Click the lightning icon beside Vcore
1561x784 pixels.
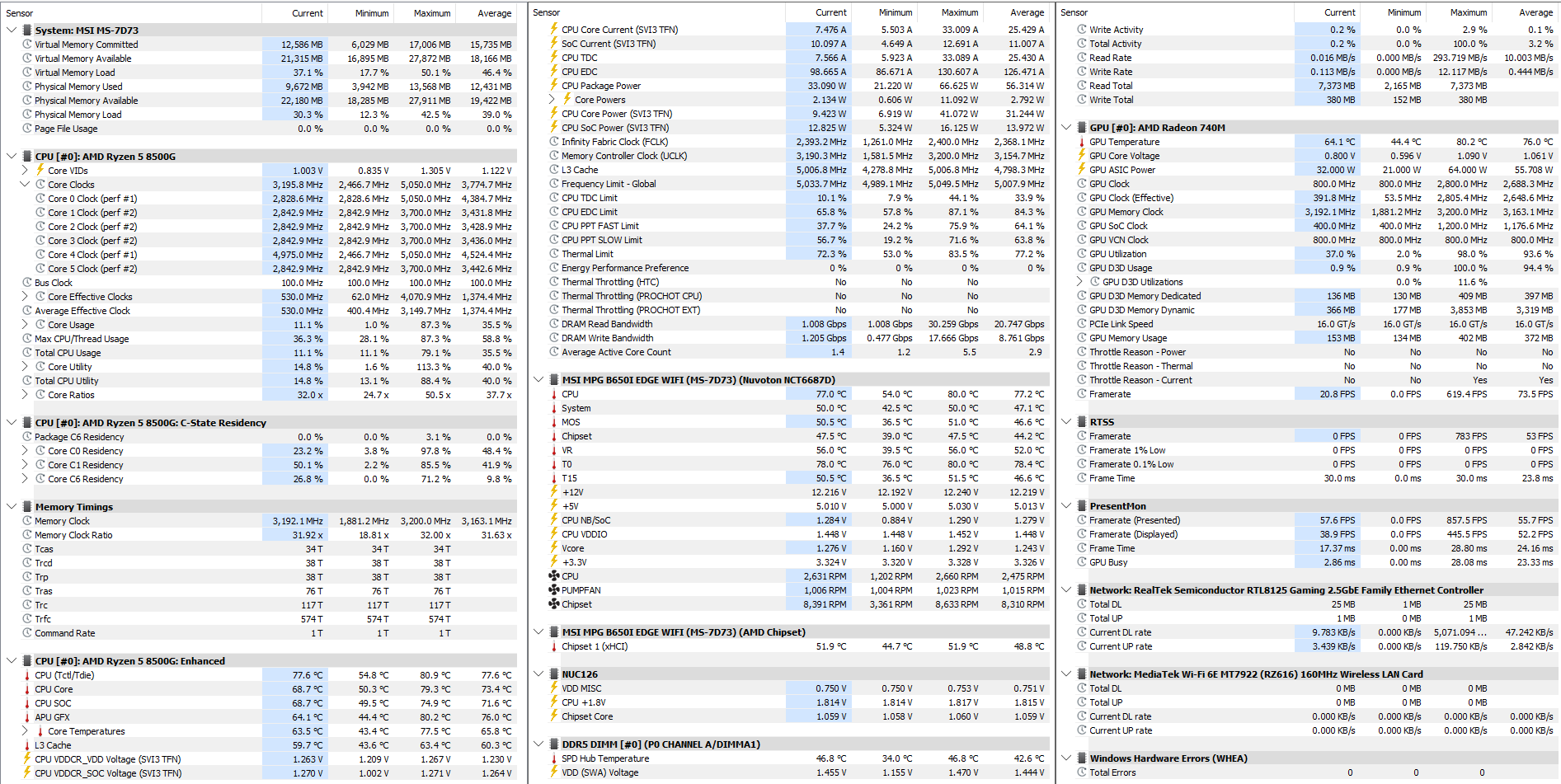coord(554,548)
